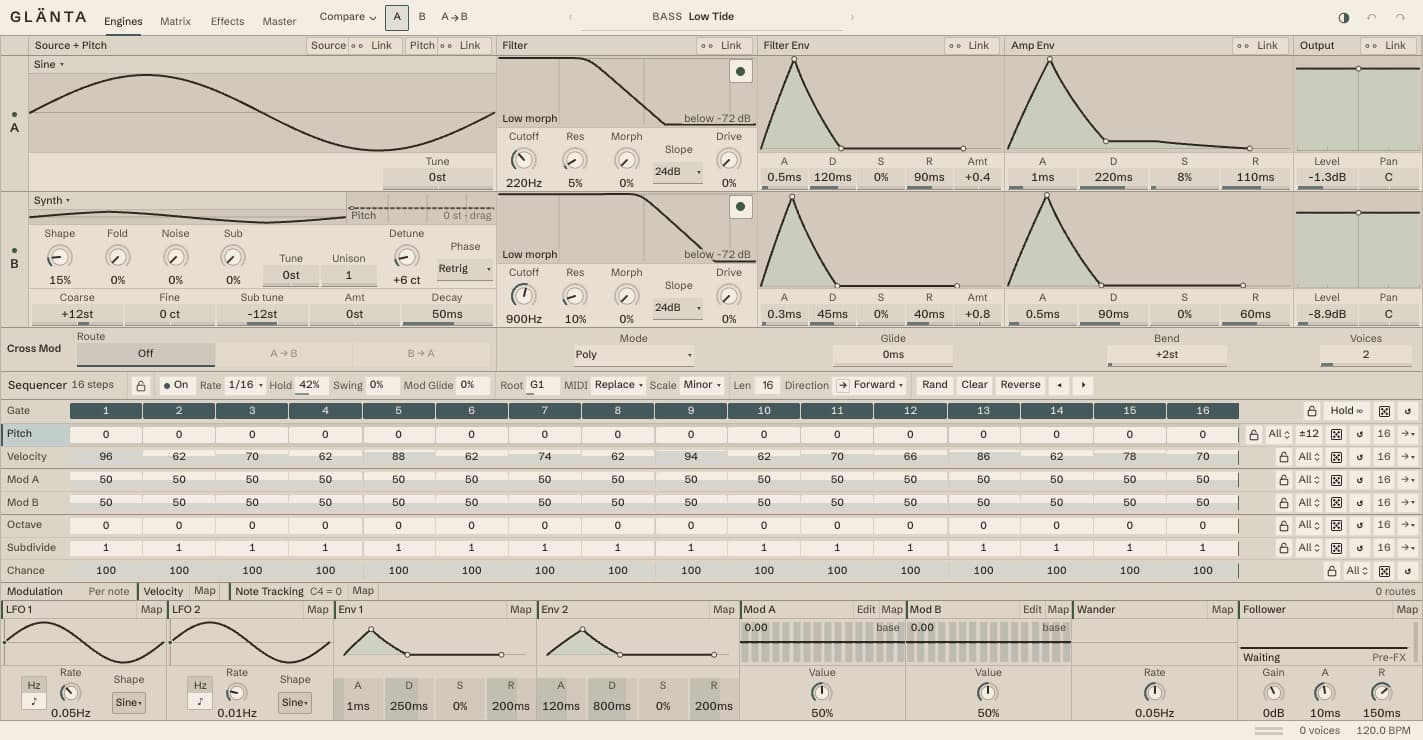Screen dimensions: 1423x740
Task: Lock the Velocity row
Action: point(1283,457)
